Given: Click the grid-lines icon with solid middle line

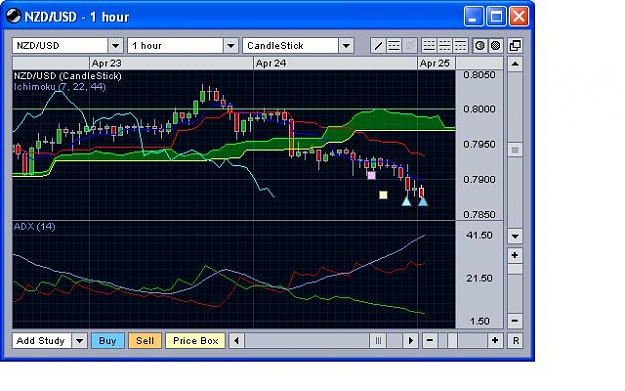Looking at the screenshot, I should [x=444, y=46].
